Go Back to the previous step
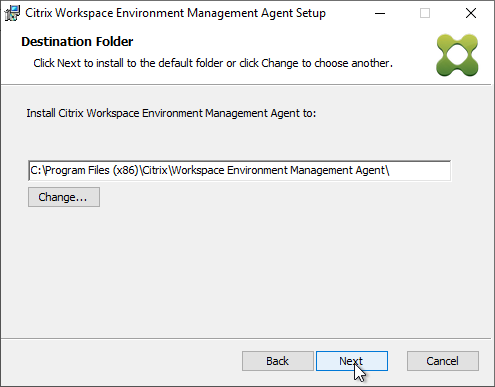This screenshot has height=387, width=495. 278,361
